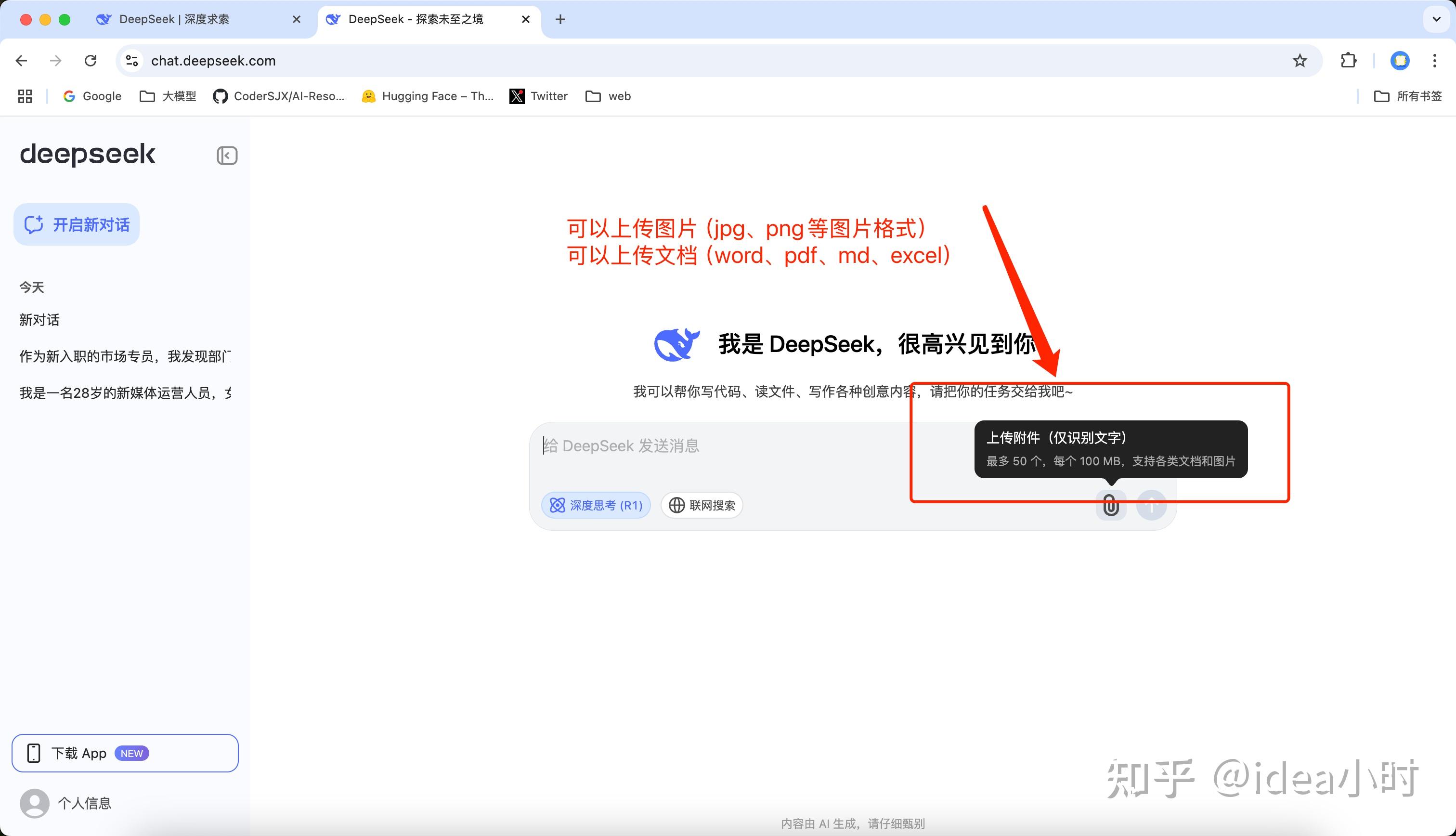Image resolution: width=1456 pixels, height=836 pixels.
Task: Open Chrome profile avatar
Action: tap(1400, 61)
